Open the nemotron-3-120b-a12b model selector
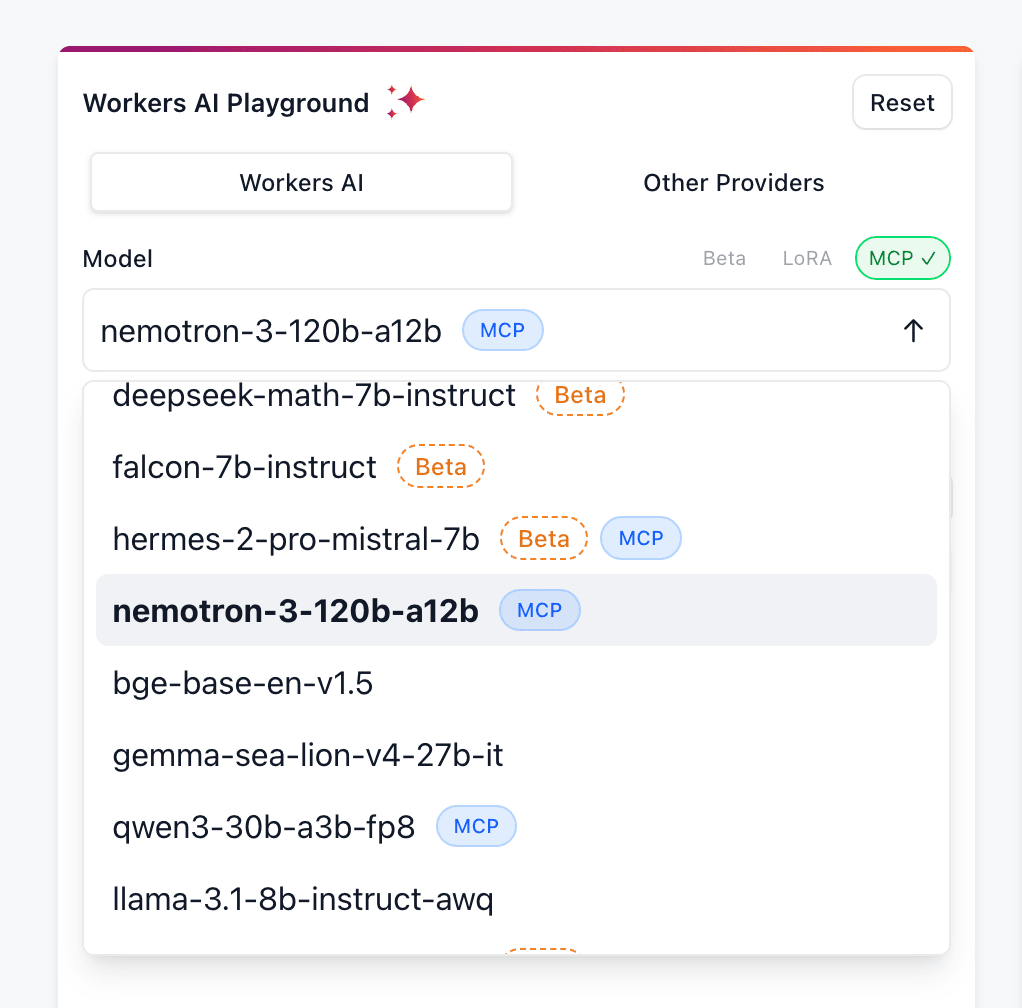The height and width of the screenshot is (1008, 1022). pos(270,331)
